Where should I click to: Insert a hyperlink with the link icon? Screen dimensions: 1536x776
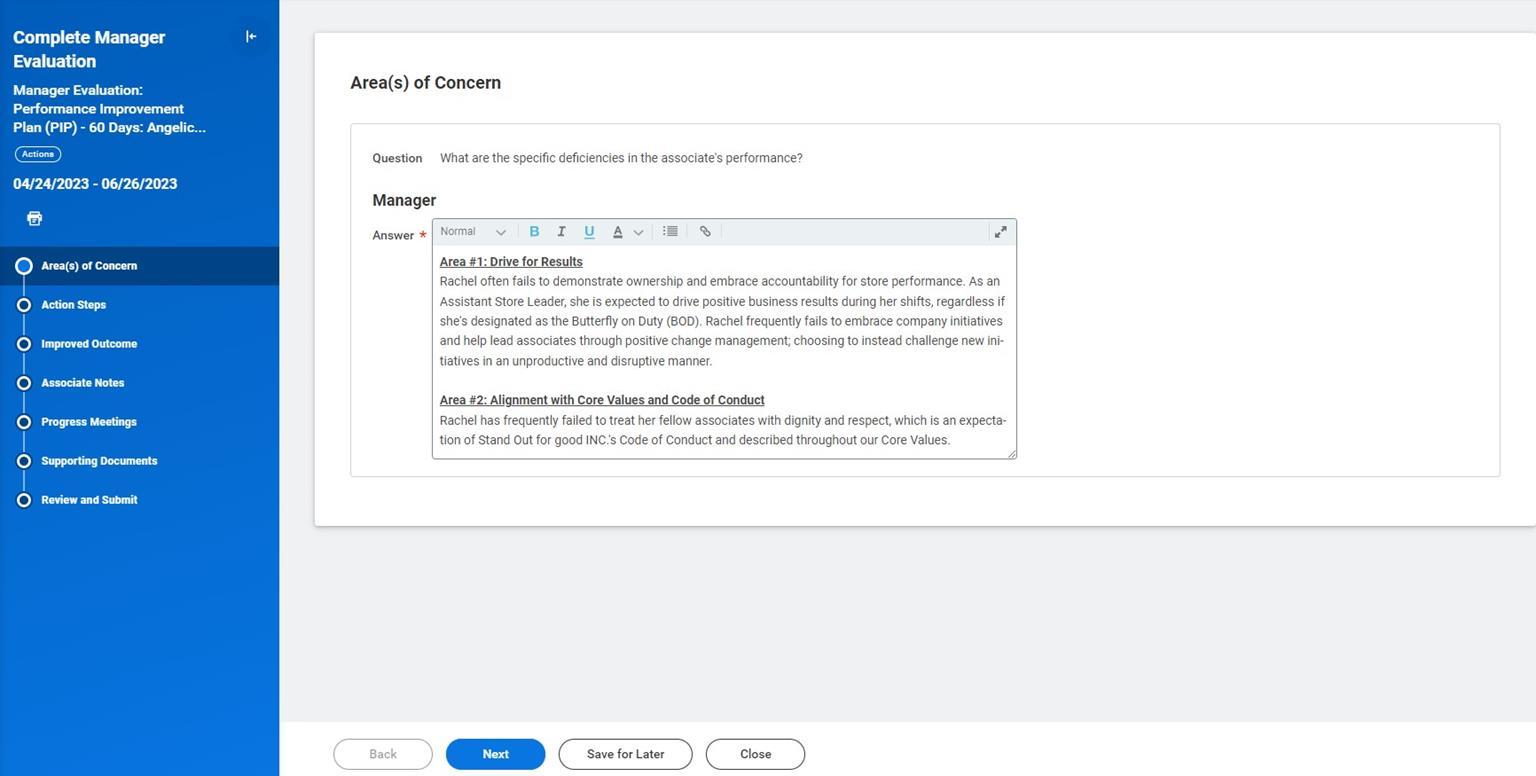[705, 231]
